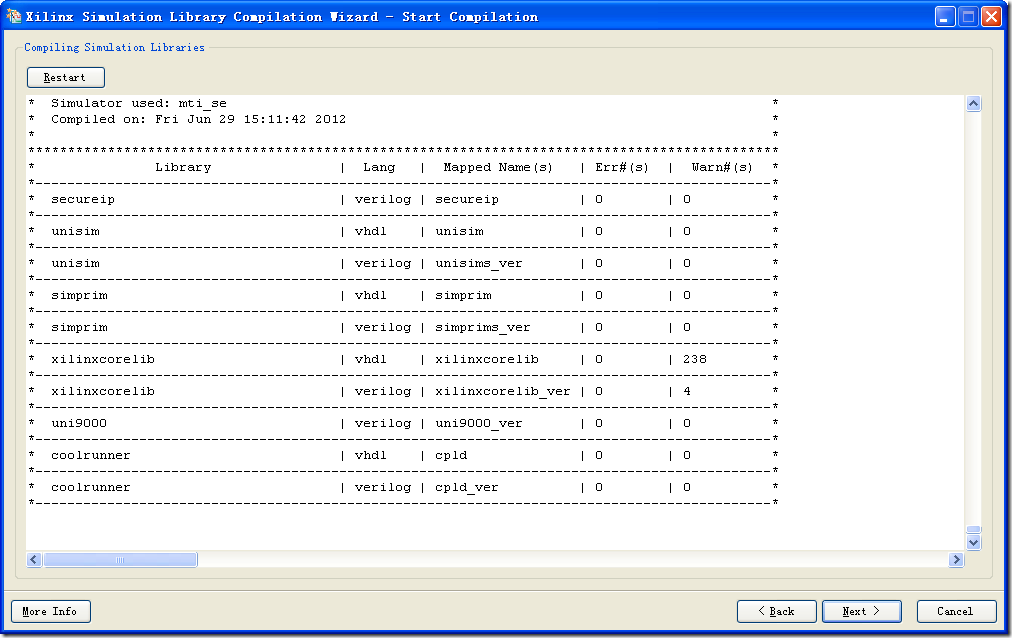
Task: Proceed with the Next button
Action: (861, 611)
